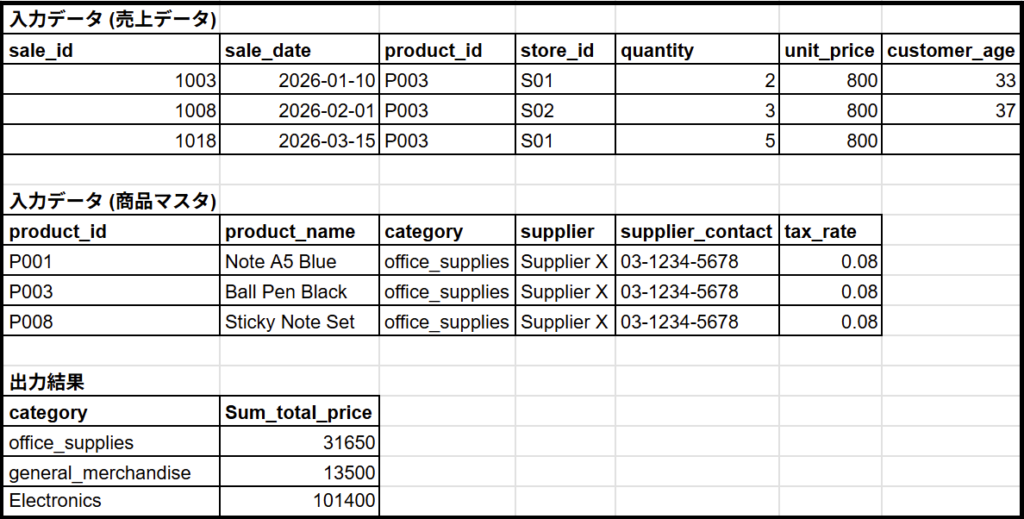Select the customer age value 37
Image resolution: width=1024 pixels, height=519 pixels.
[x=951, y=110]
